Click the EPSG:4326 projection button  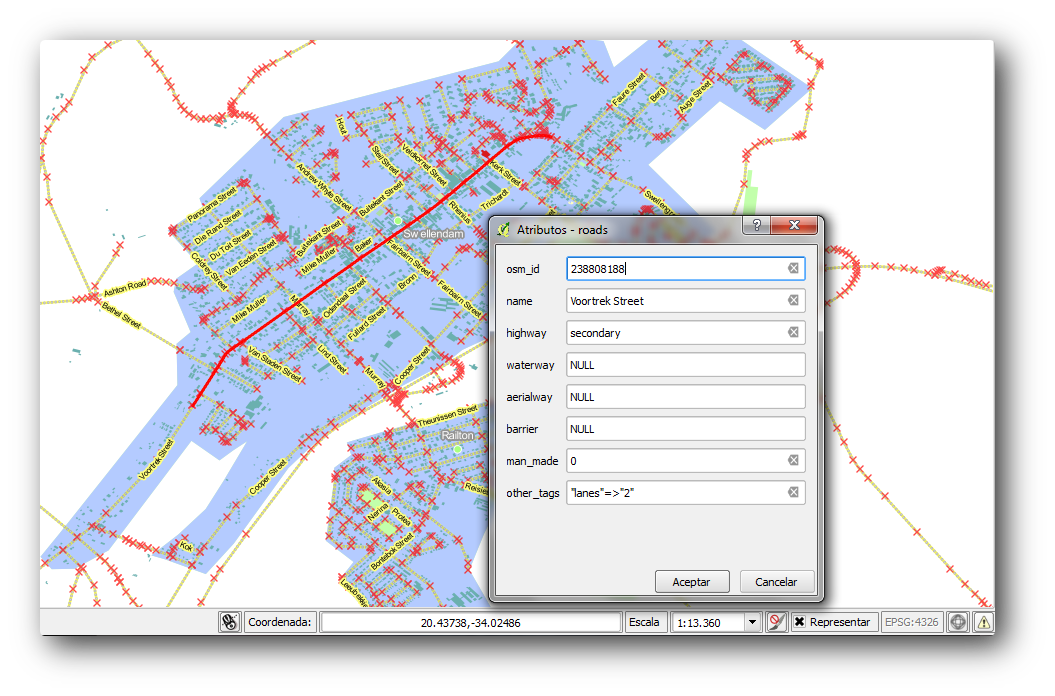click(911, 622)
